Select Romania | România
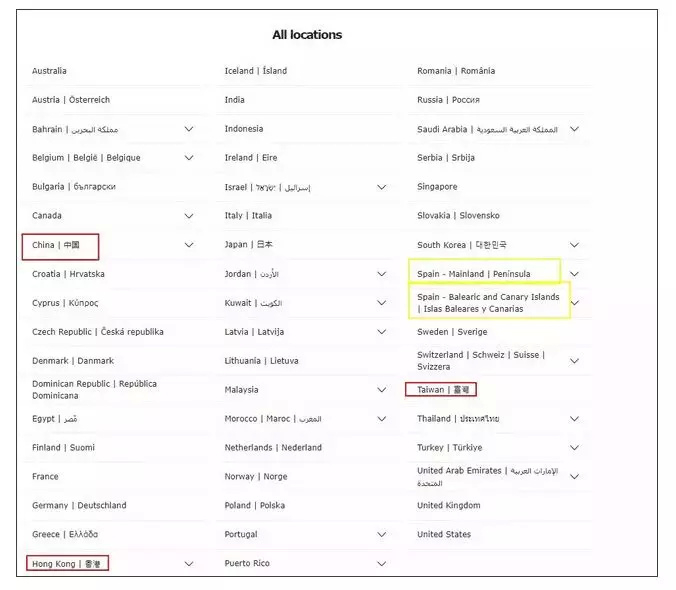 [456, 71]
